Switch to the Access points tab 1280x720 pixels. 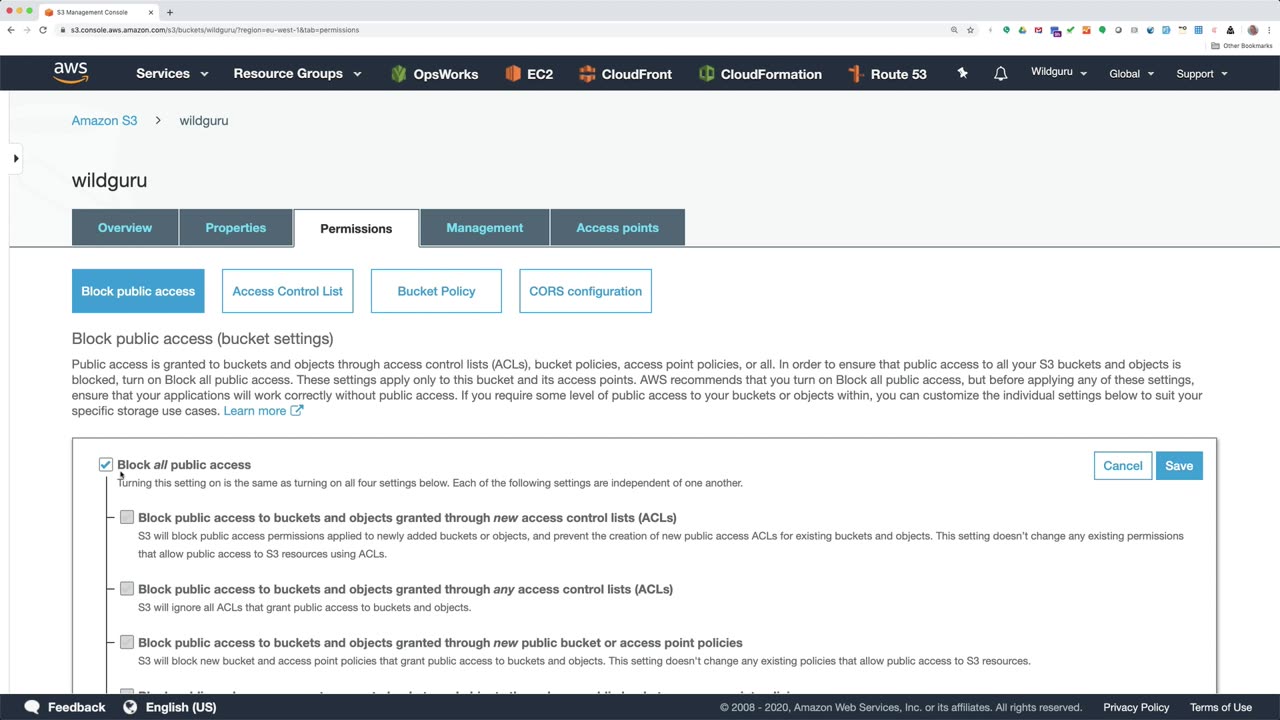pyautogui.click(x=618, y=228)
